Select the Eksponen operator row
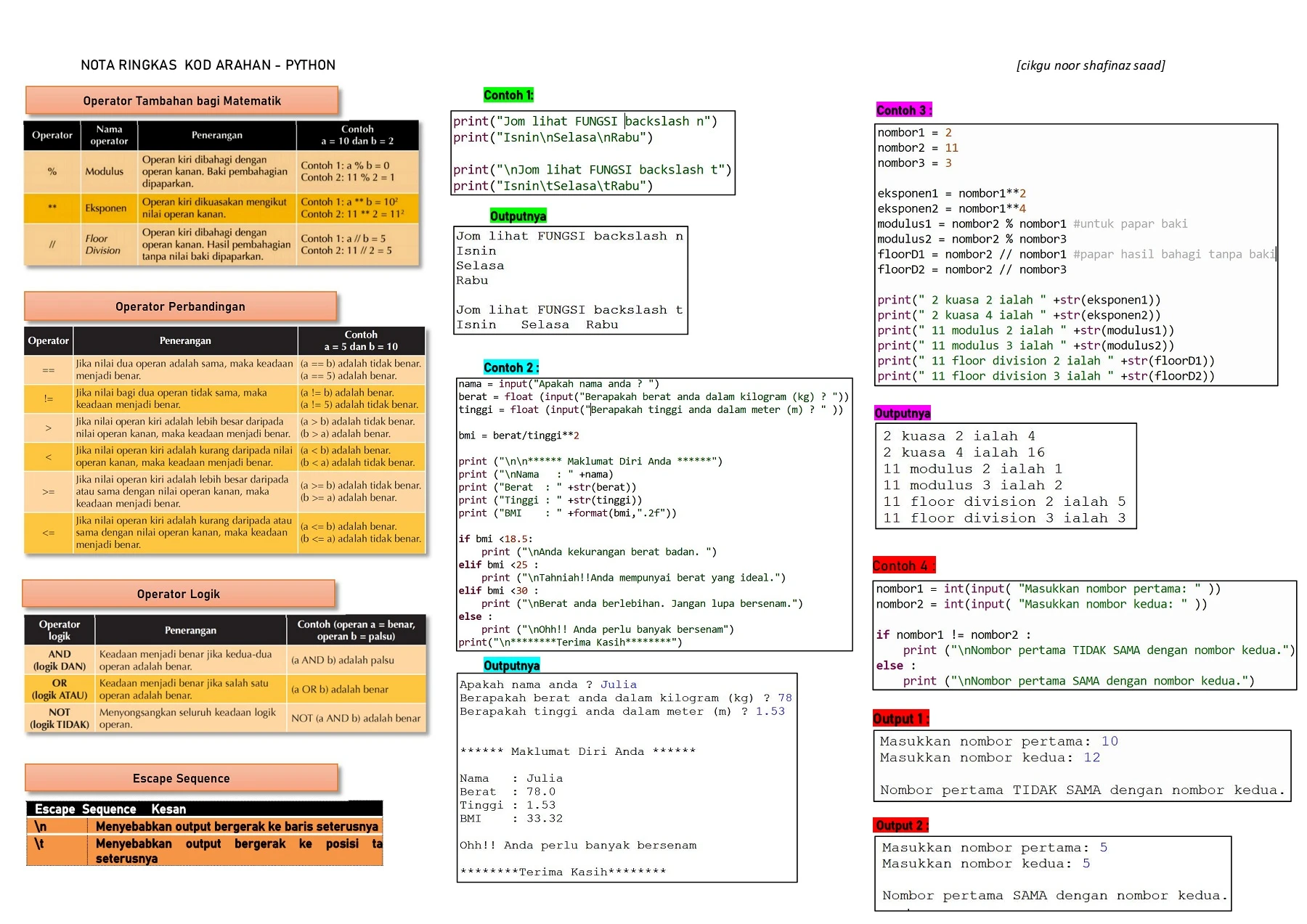The image size is (1307, 924). coord(221,208)
